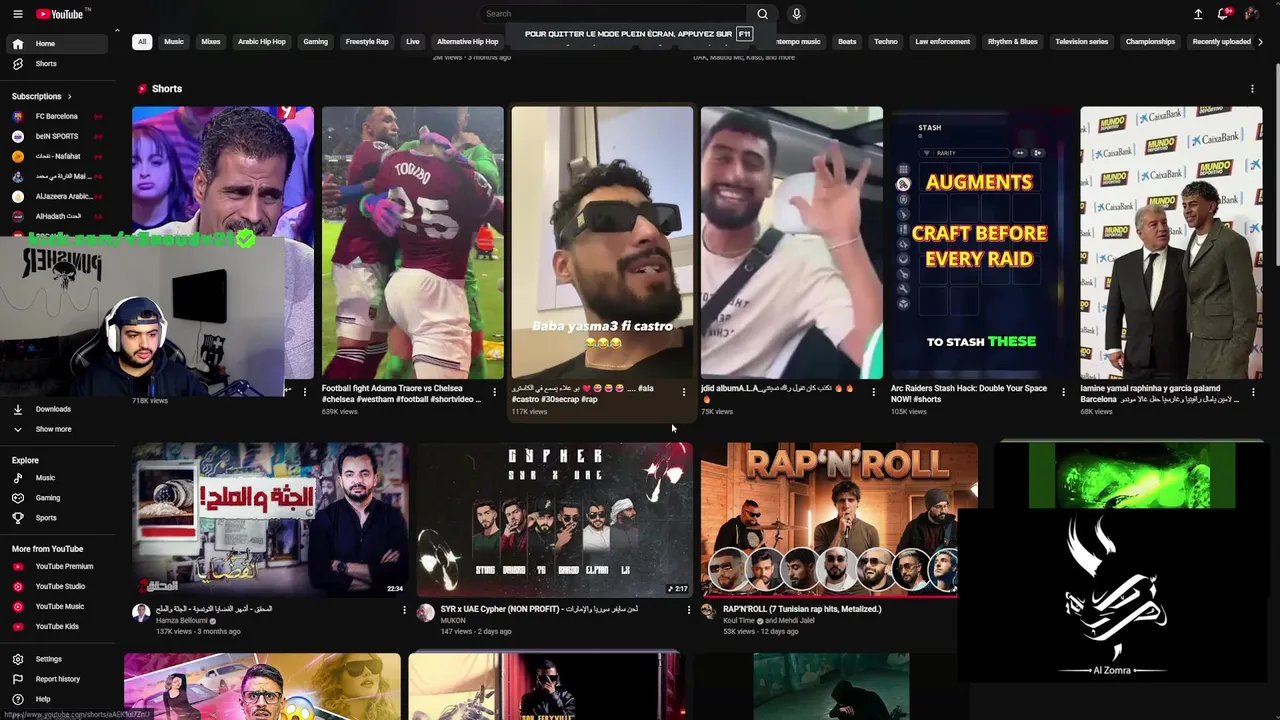This screenshot has height=720, width=1280.
Task: Open RAP'N'ROLL video thumbnail
Action: (839, 520)
